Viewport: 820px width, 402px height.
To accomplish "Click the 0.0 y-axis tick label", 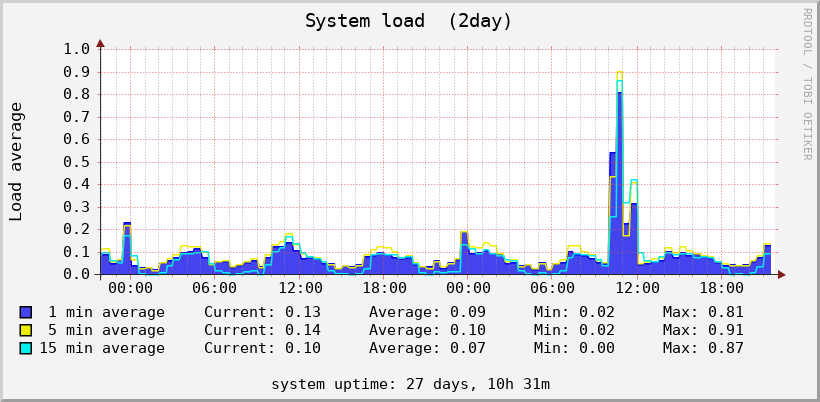I will [x=77, y=274].
